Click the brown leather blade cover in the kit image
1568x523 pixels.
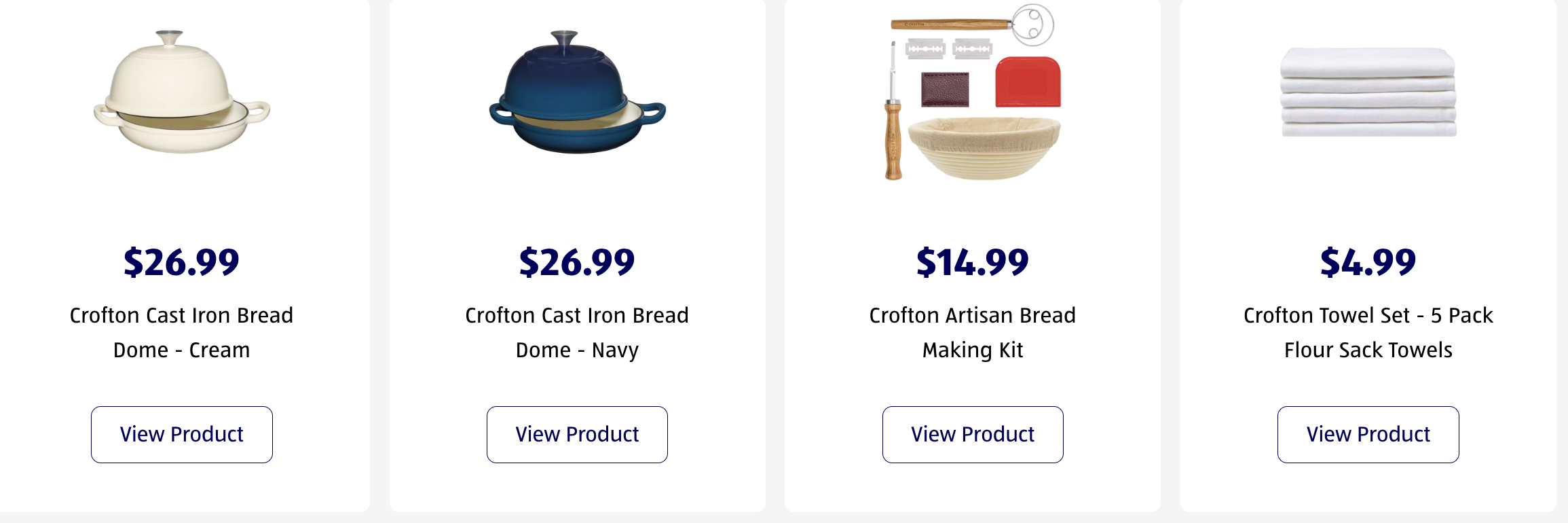[945, 90]
